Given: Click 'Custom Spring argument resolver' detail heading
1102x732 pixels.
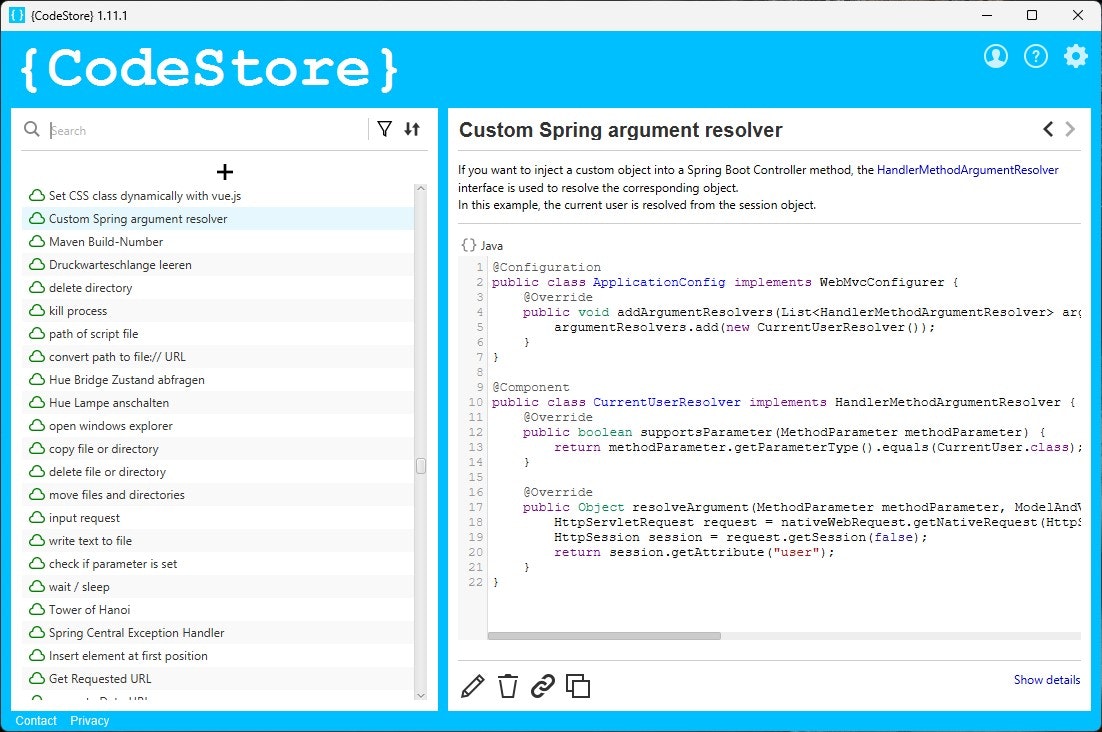Looking at the screenshot, I should pyautogui.click(x=620, y=130).
